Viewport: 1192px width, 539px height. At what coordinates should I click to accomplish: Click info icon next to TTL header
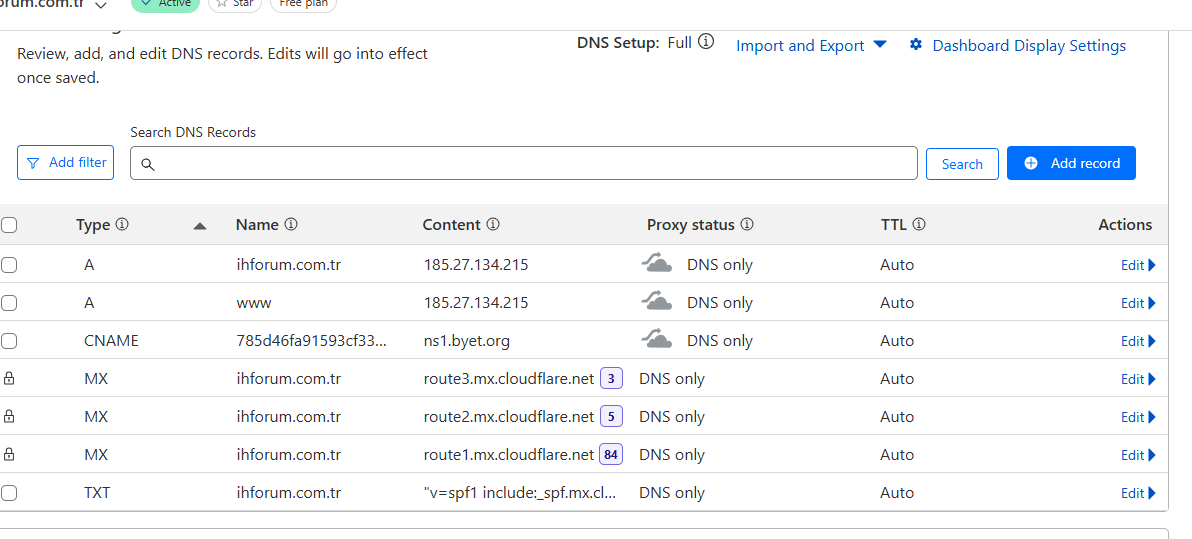coord(918,224)
